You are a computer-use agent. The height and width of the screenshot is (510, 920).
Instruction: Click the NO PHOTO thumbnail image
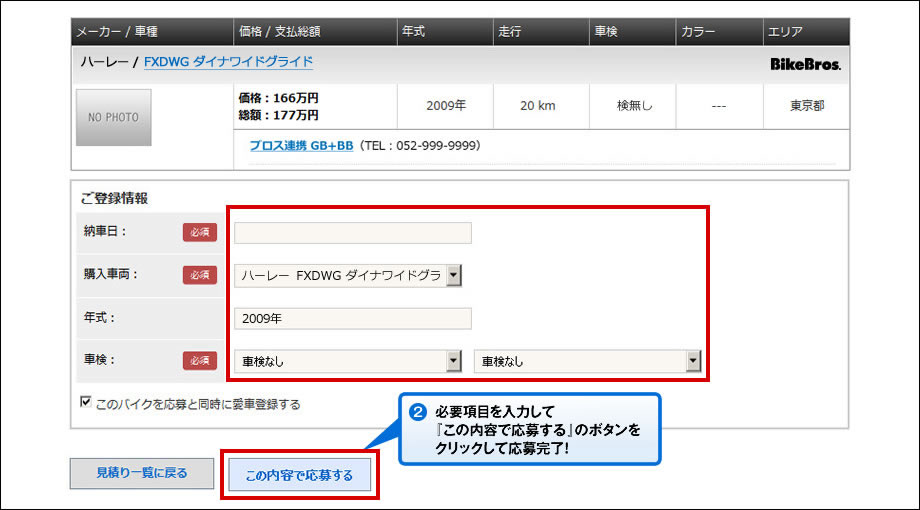[x=114, y=117]
